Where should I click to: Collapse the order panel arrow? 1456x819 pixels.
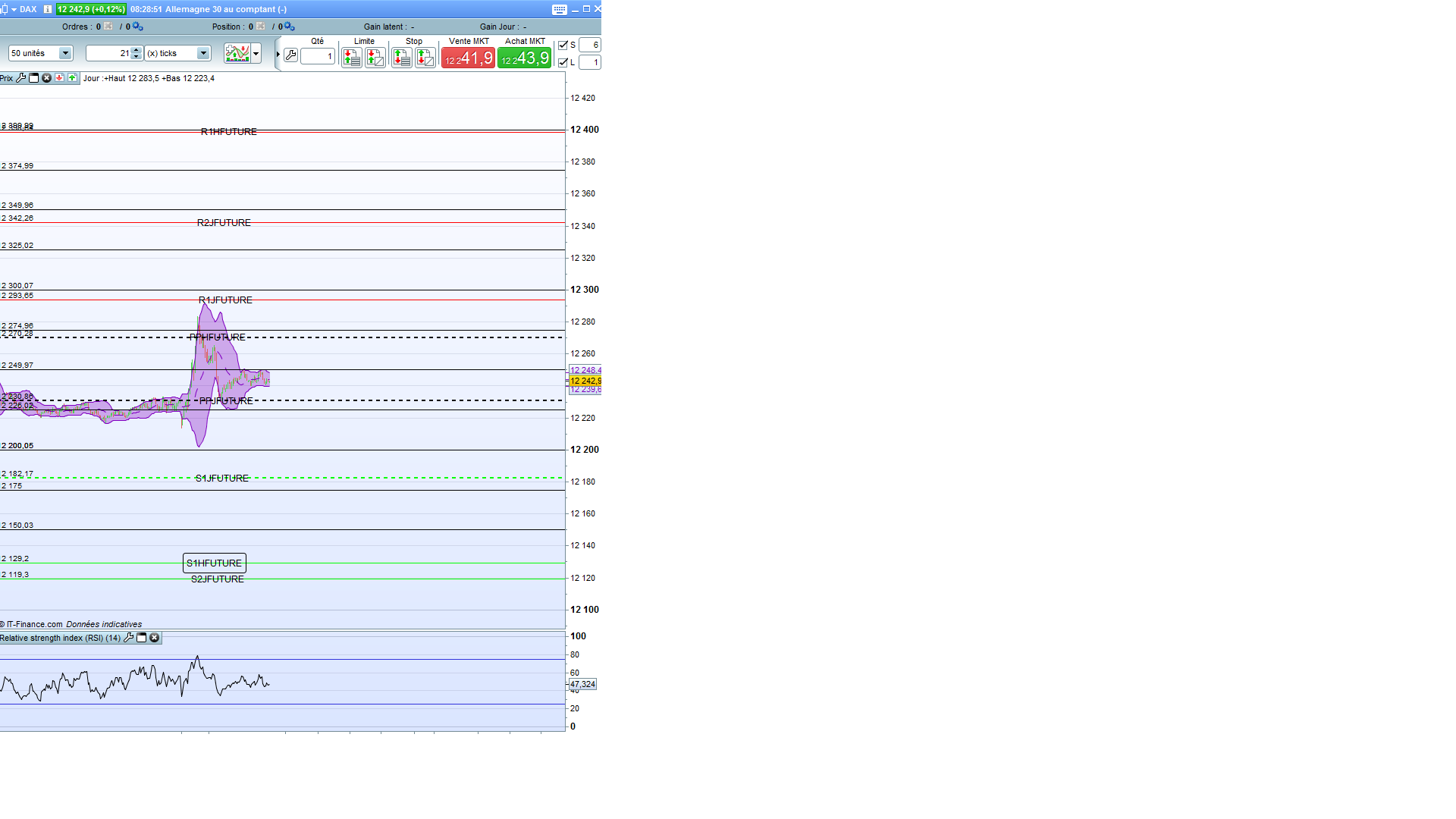[x=278, y=55]
